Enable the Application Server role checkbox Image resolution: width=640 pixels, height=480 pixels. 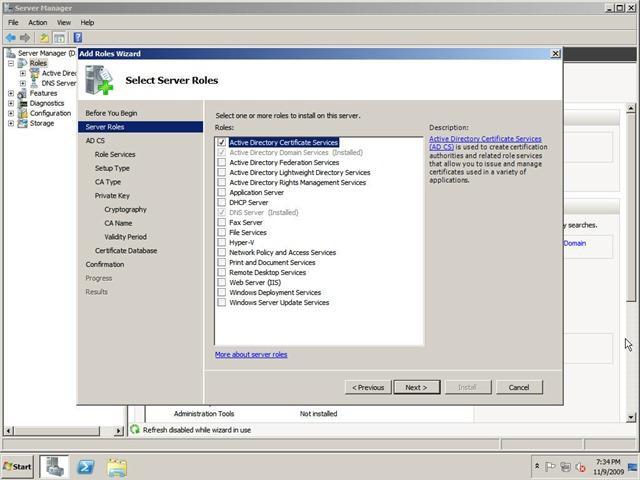(222, 192)
